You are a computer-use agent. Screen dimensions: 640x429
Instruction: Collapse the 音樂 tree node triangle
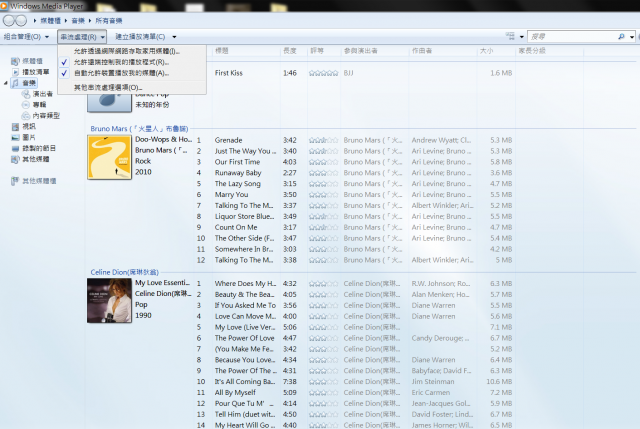6,83
